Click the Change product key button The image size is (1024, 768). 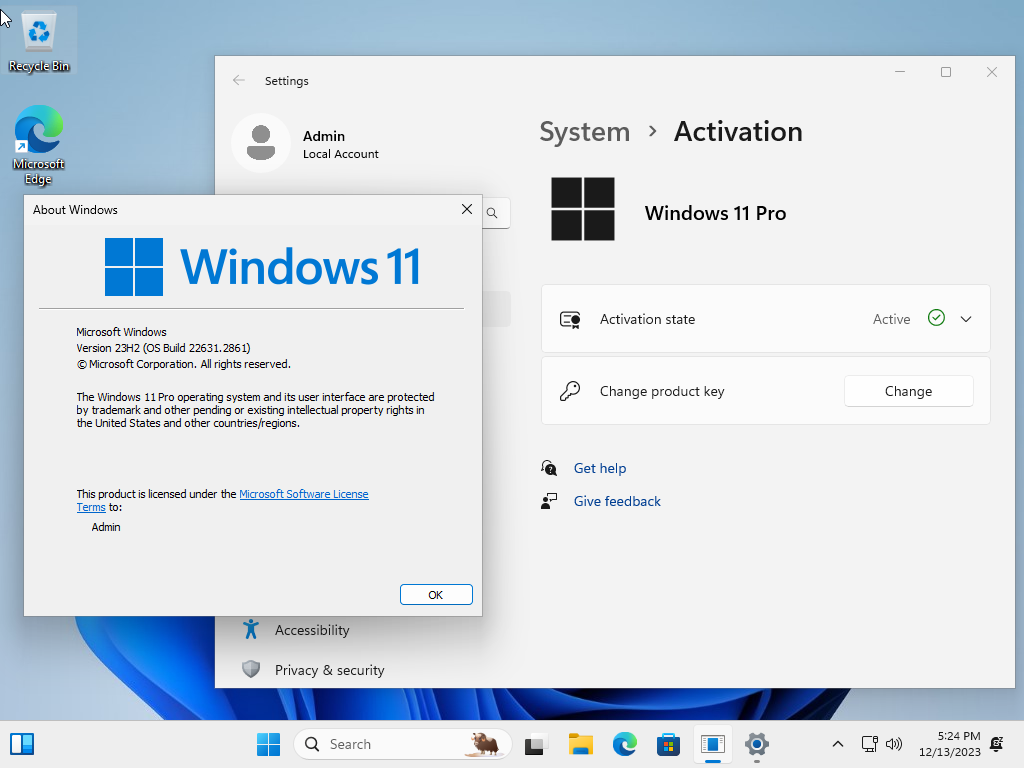click(x=908, y=391)
